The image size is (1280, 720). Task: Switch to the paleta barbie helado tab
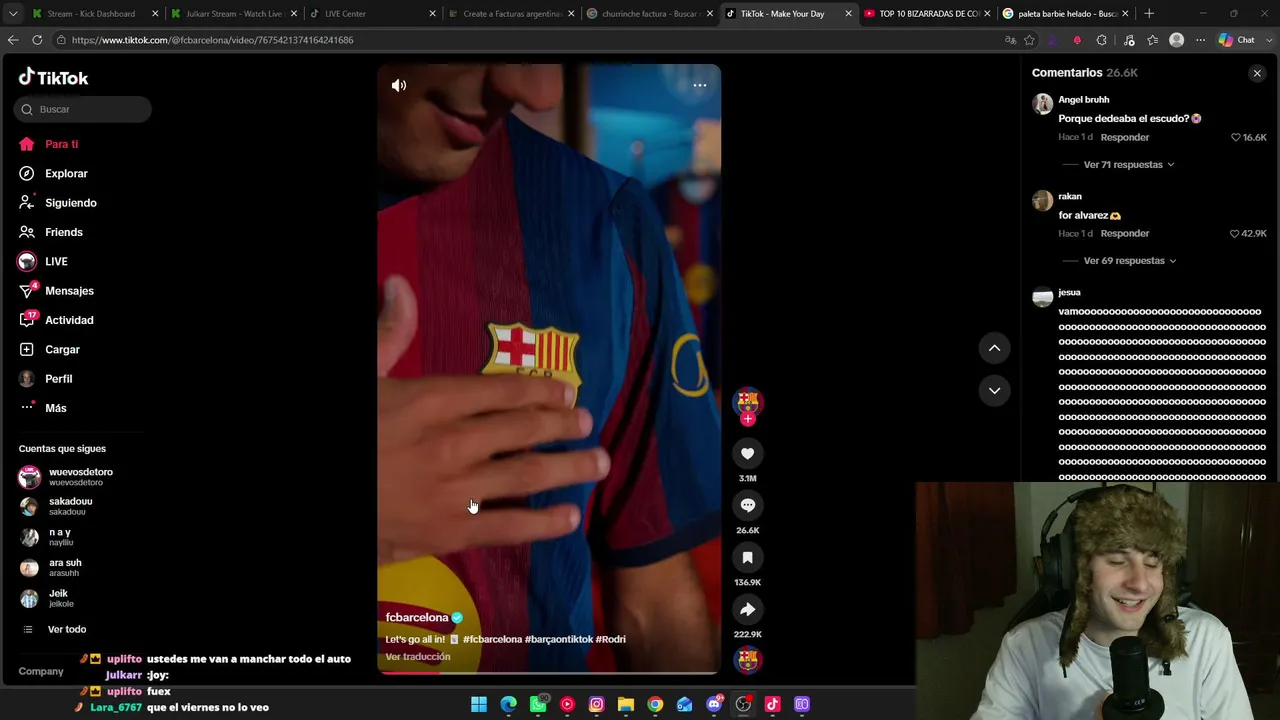[x=1064, y=14]
